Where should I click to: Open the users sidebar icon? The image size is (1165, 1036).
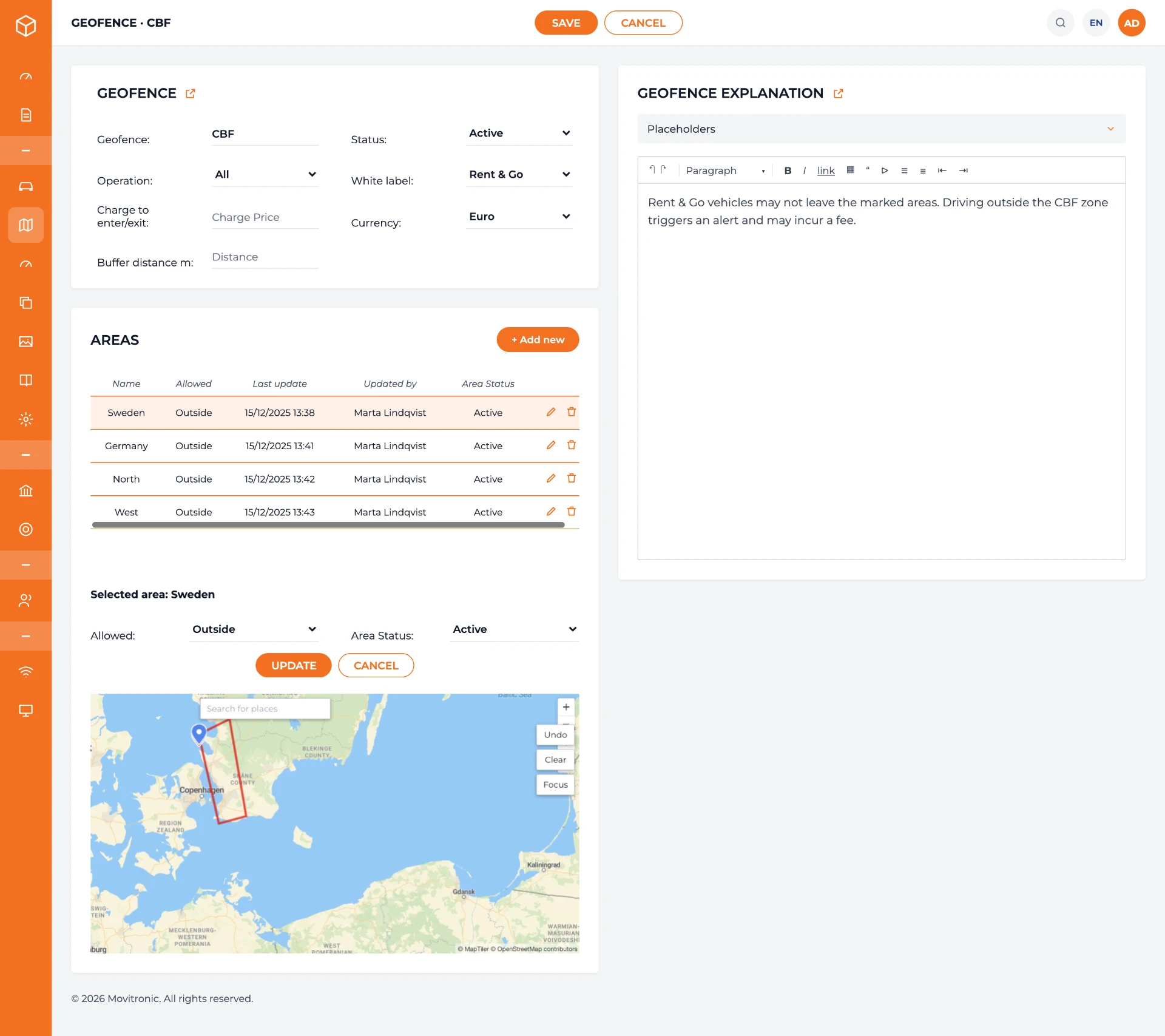(x=25, y=600)
